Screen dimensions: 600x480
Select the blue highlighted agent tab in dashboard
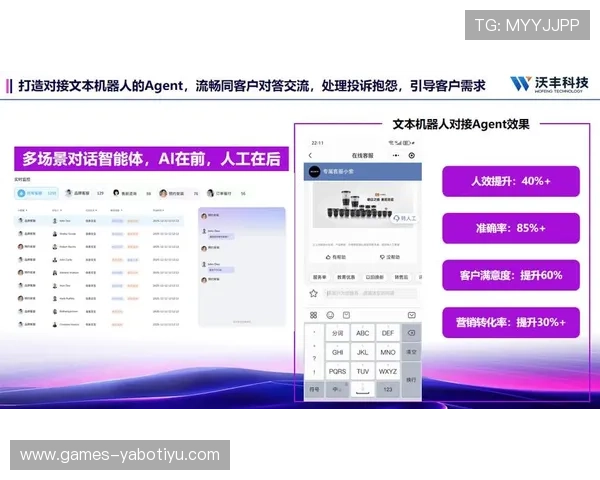36,193
